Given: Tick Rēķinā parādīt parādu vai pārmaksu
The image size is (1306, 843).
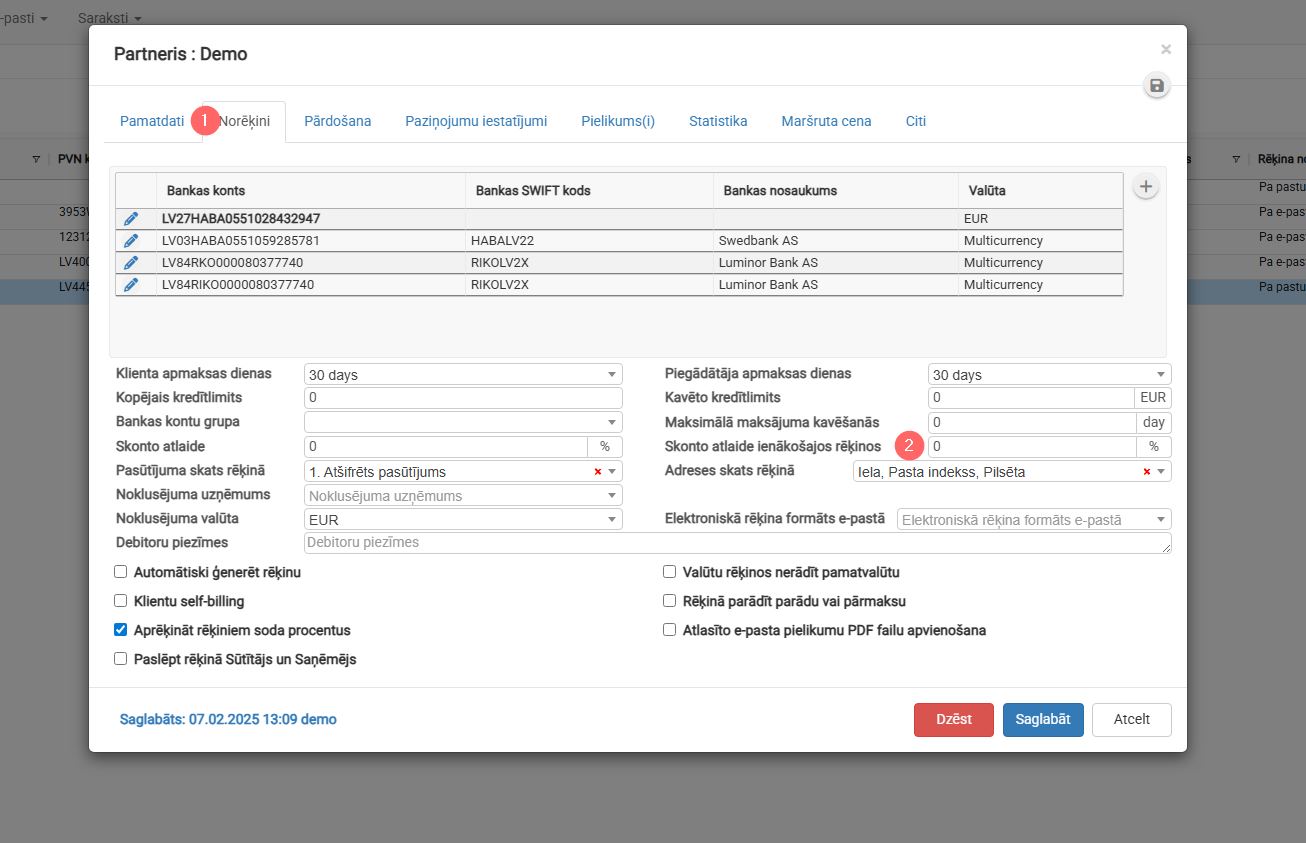Looking at the screenshot, I should [x=670, y=602].
